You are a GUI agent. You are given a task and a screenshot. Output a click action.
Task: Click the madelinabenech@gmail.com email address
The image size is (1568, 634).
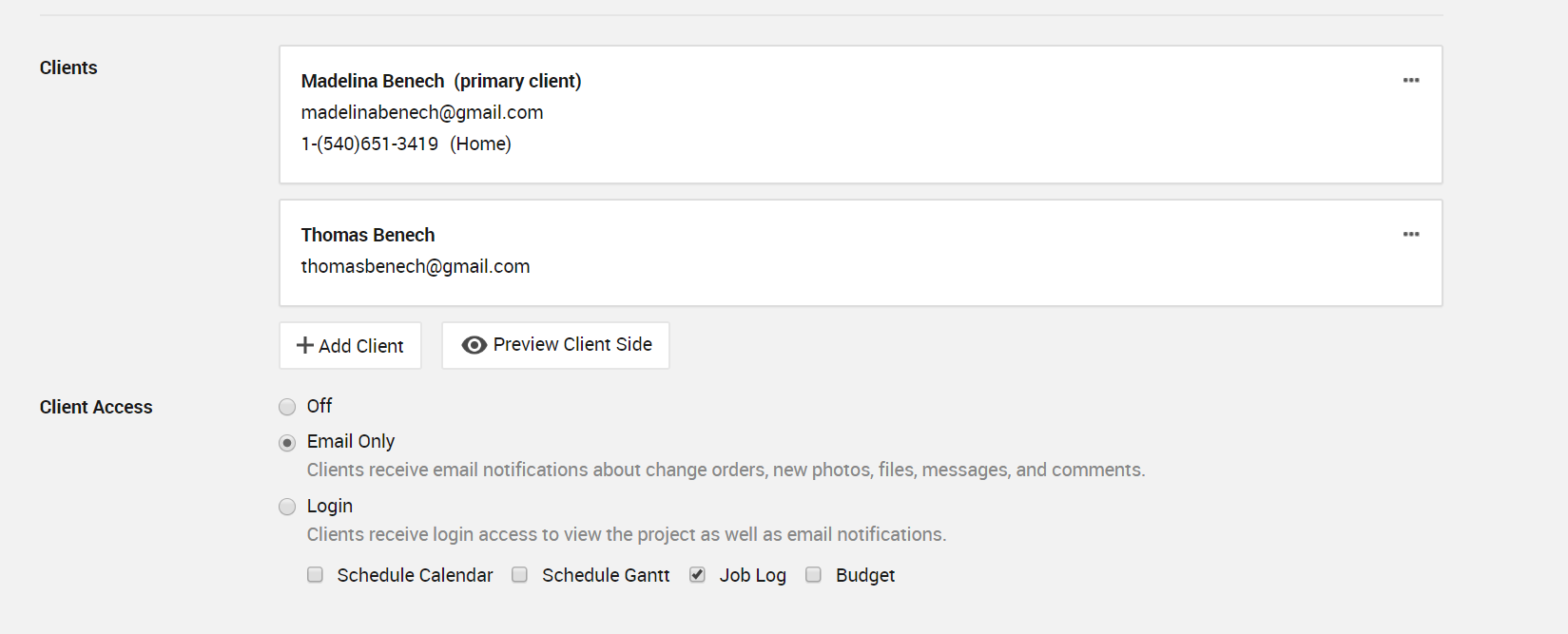(422, 112)
